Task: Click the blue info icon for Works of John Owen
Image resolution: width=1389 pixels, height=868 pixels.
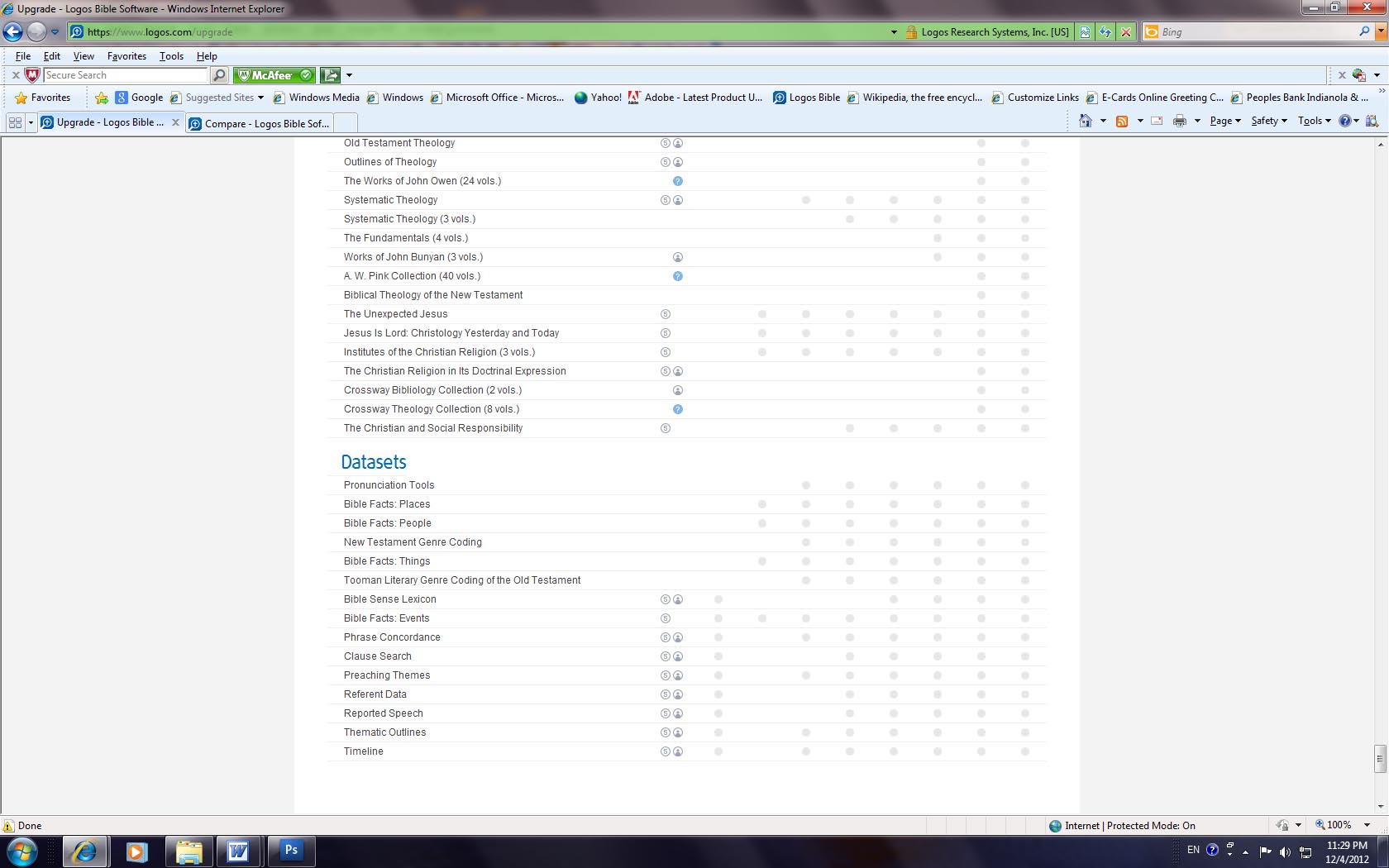Action: pyautogui.click(x=677, y=181)
